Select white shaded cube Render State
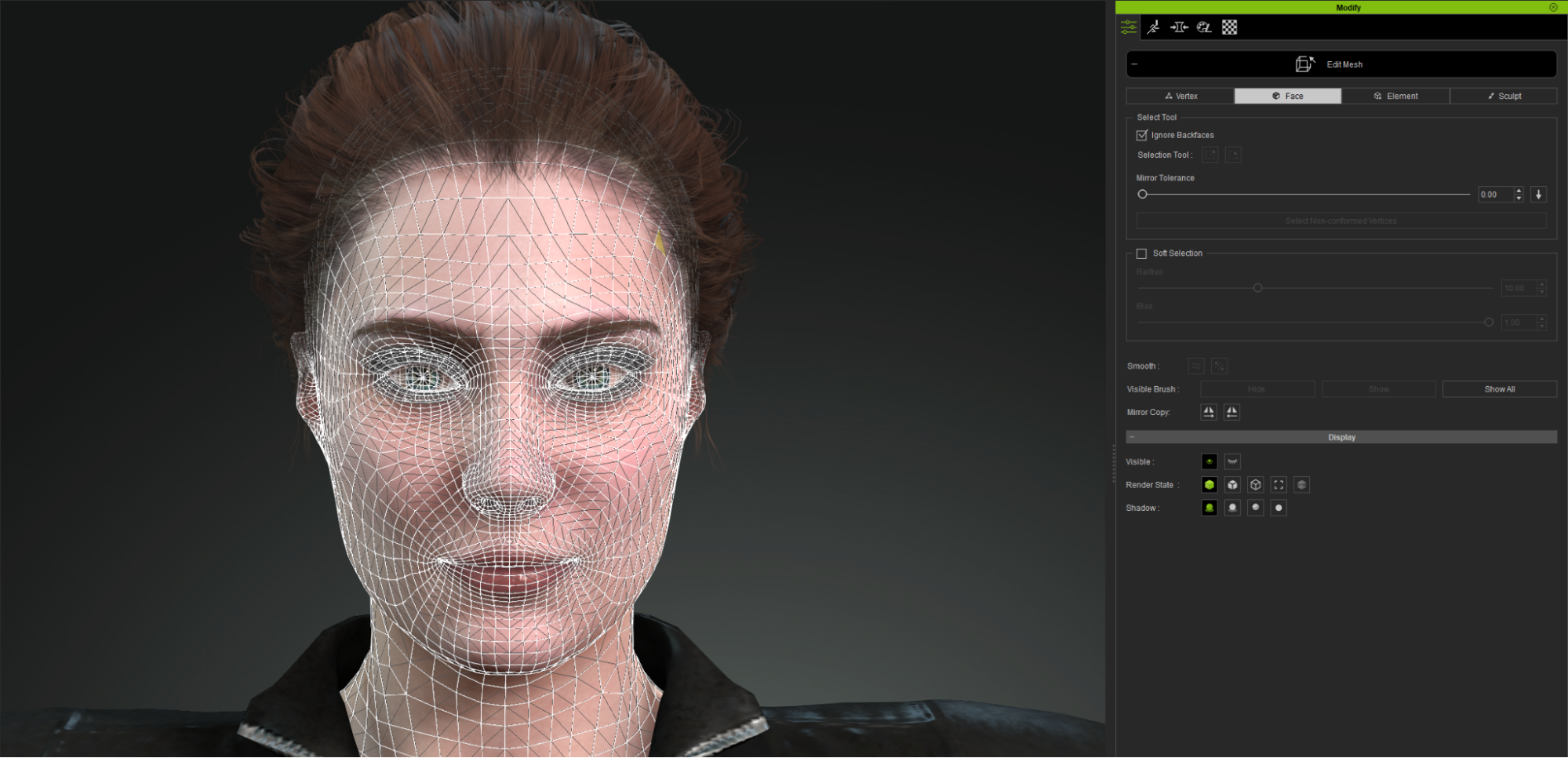This screenshot has height=758, width=1568. point(1232,485)
